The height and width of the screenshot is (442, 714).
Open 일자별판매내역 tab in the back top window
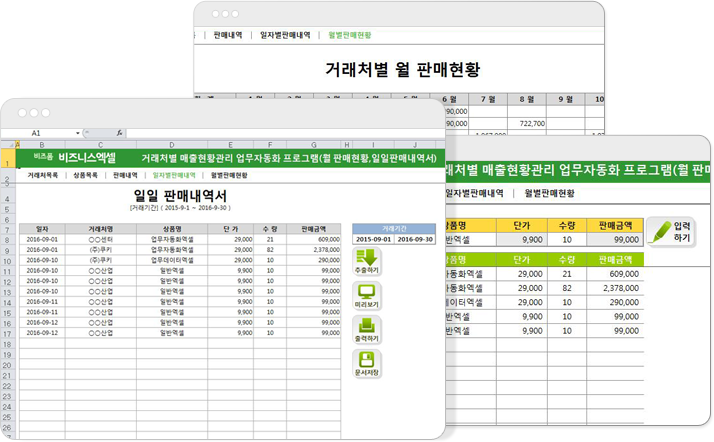pos(285,35)
